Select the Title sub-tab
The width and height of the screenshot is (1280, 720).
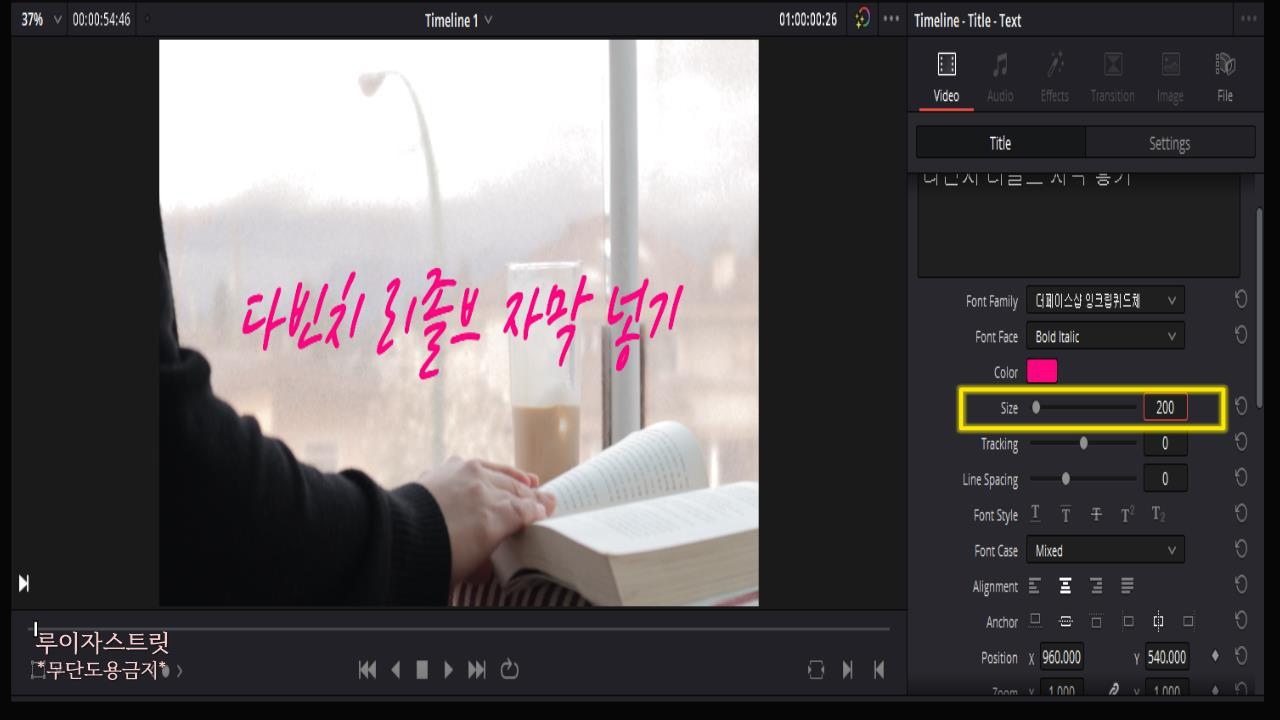click(x=1000, y=143)
